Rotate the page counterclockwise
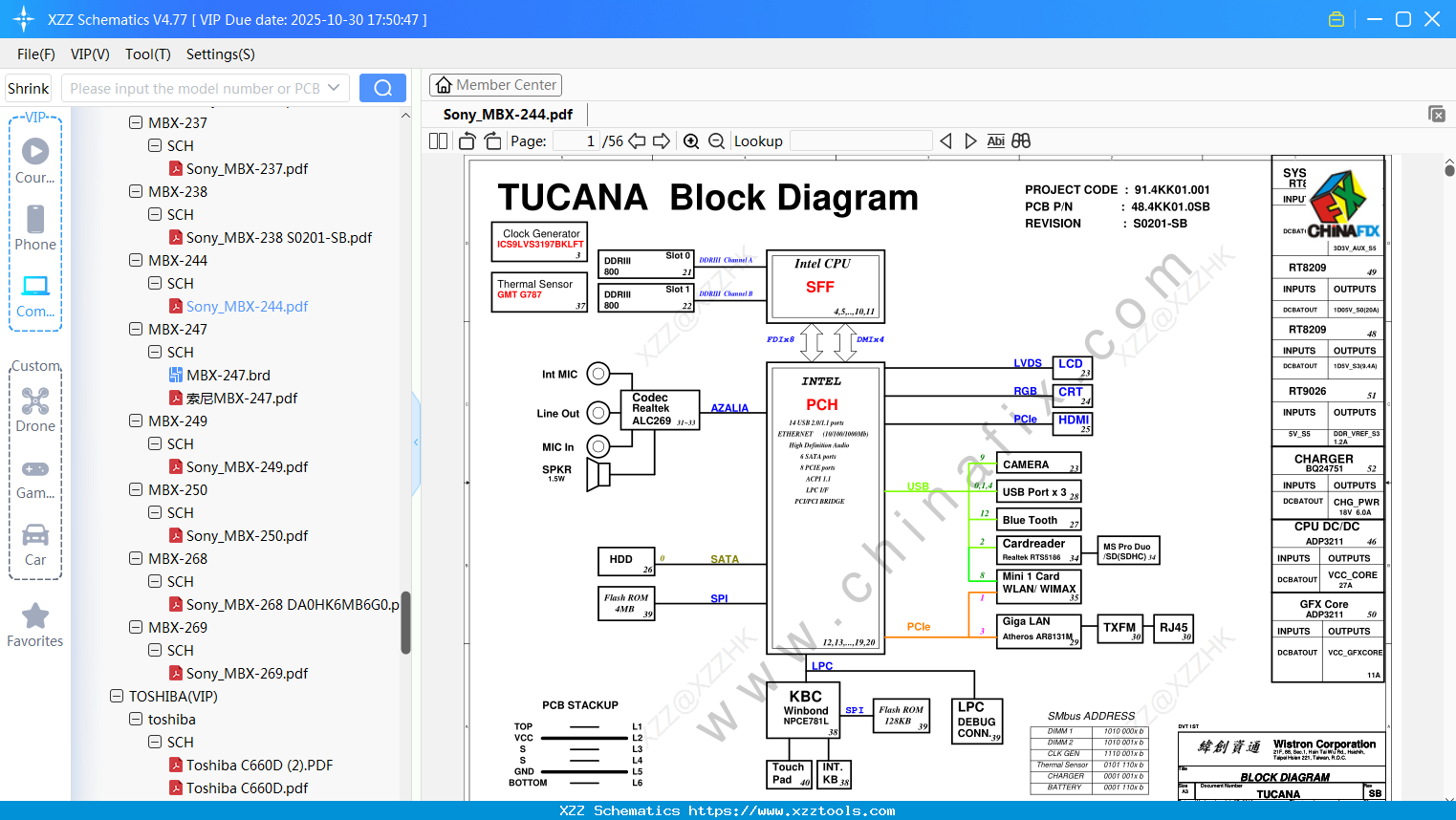 click(467, 141)
